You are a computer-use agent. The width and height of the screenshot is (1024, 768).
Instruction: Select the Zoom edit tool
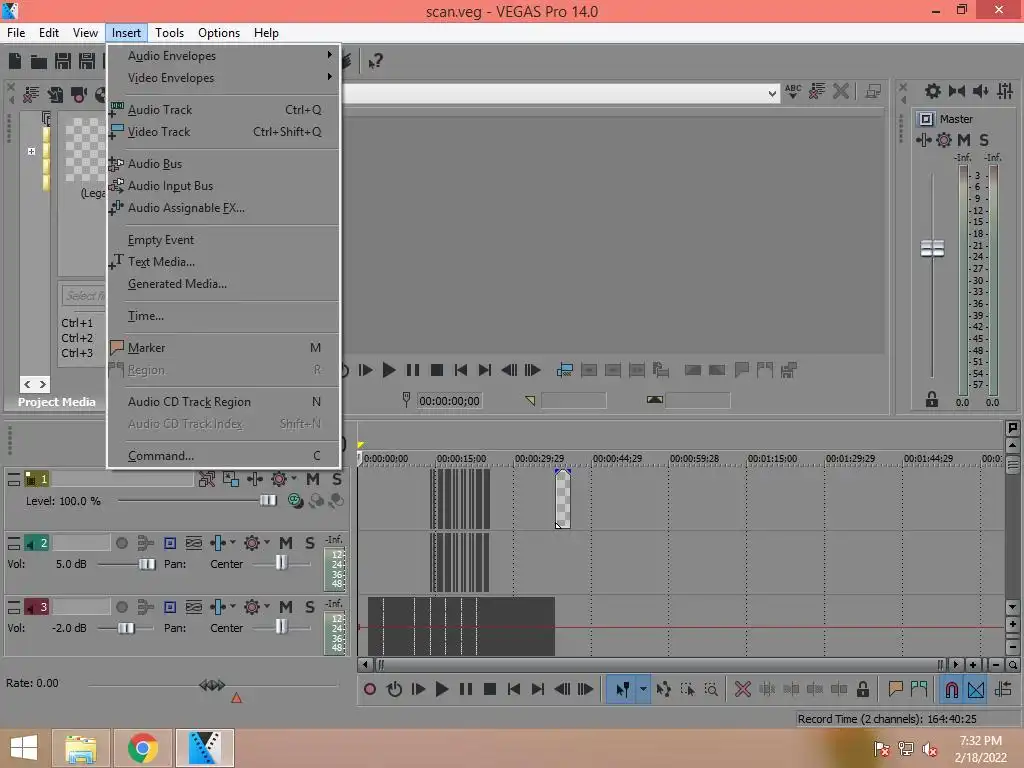click(x=711, y=689)
